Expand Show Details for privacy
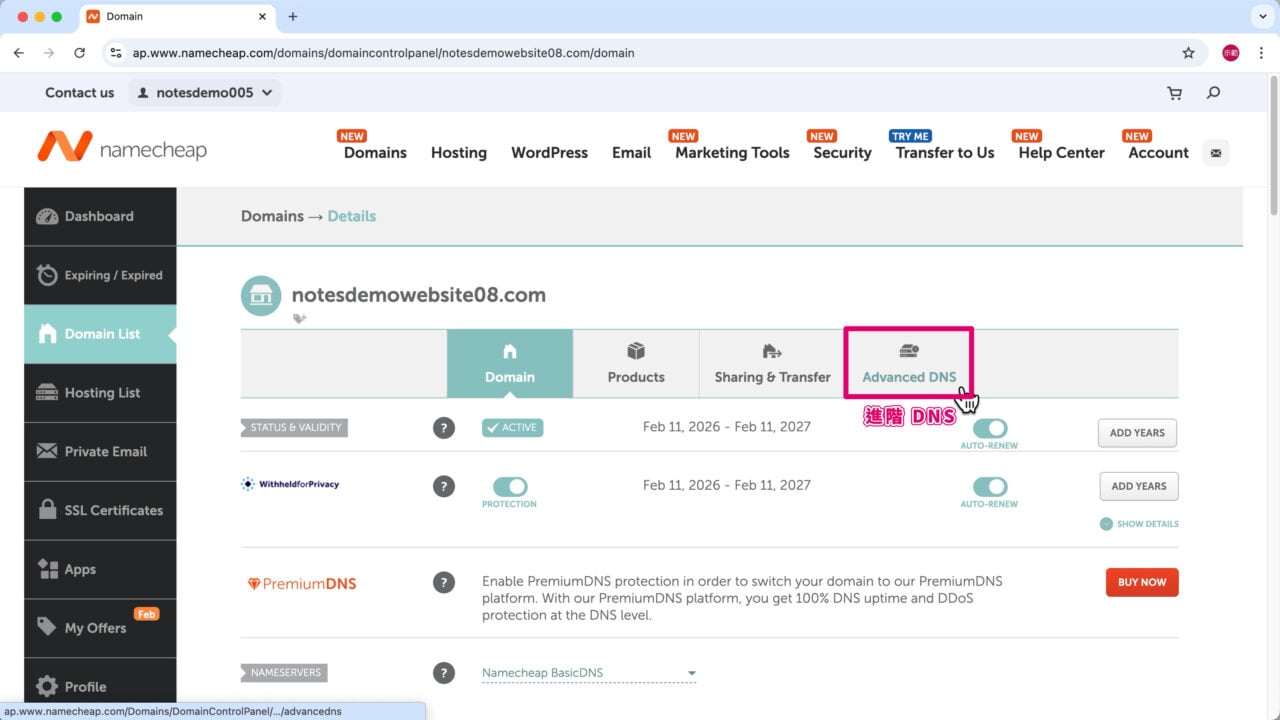This screenshot has width=1280, height=720. [x=1139, y=524]
